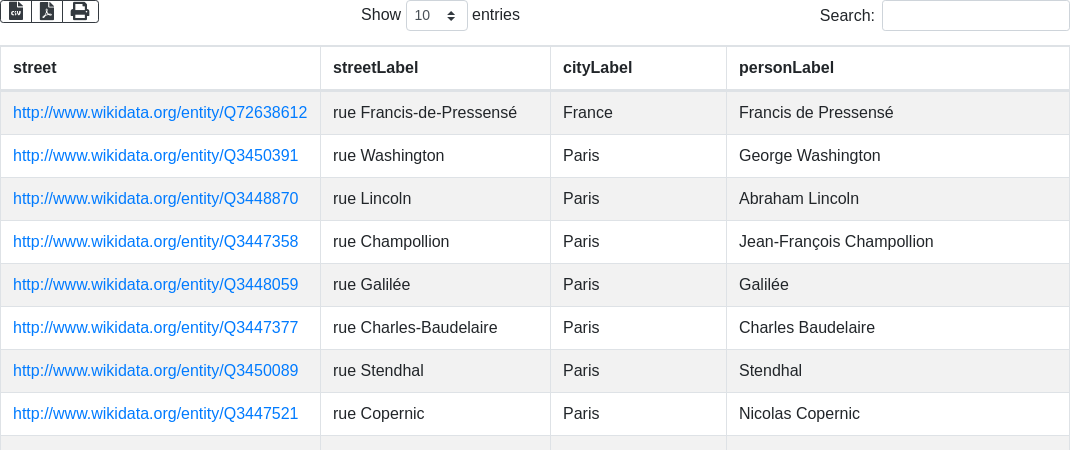The height and width of the screenshot is (450, 1070).
Task: Open Wikidata link Q3448870
Action: click(x=155, y=199)
